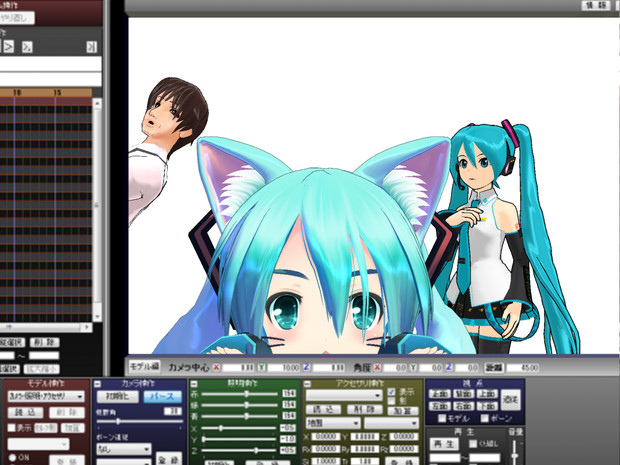This screenshot has width=620, height=465.
Task: Click the 追従 follow button
Action: [510, 400]
